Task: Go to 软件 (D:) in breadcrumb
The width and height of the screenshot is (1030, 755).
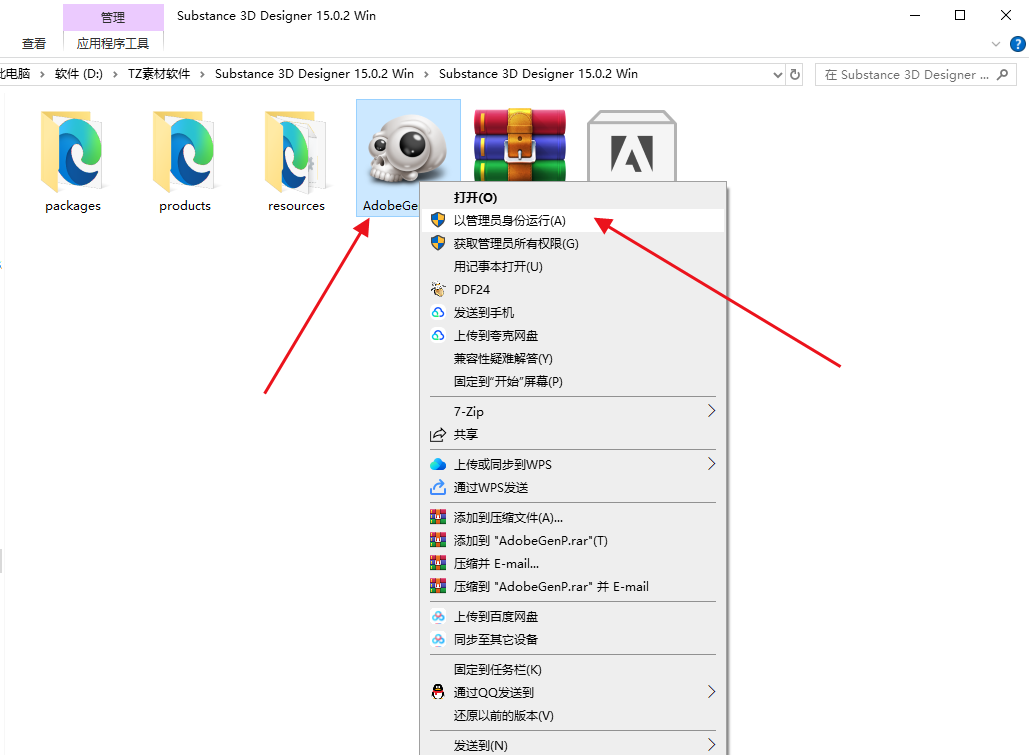Action: [79, 74]
